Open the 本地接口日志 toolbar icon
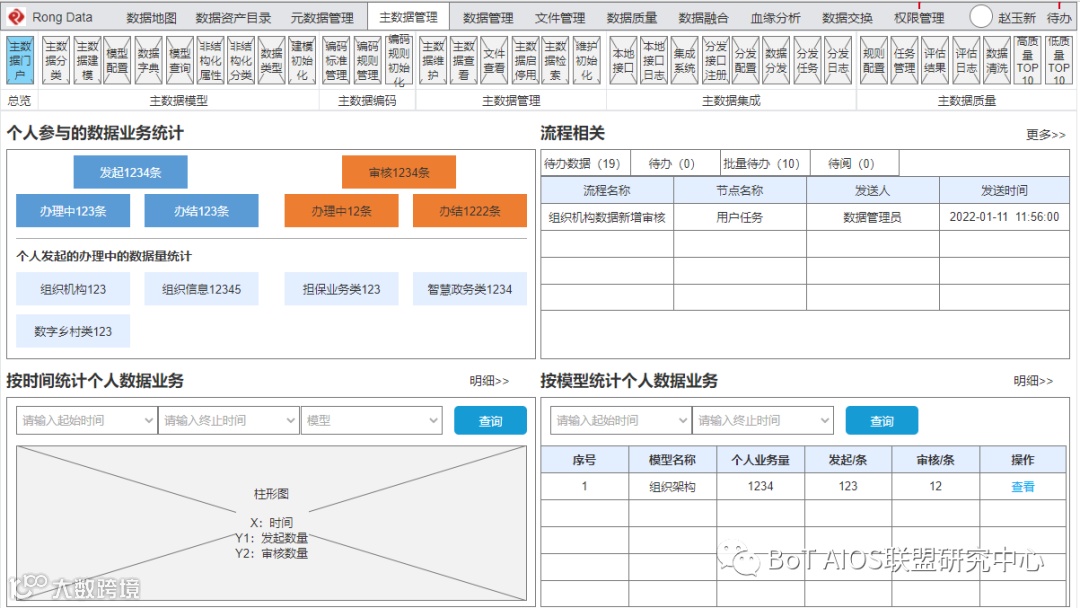The width and height of the screenshot is (1080, 608). pos(654,61)
